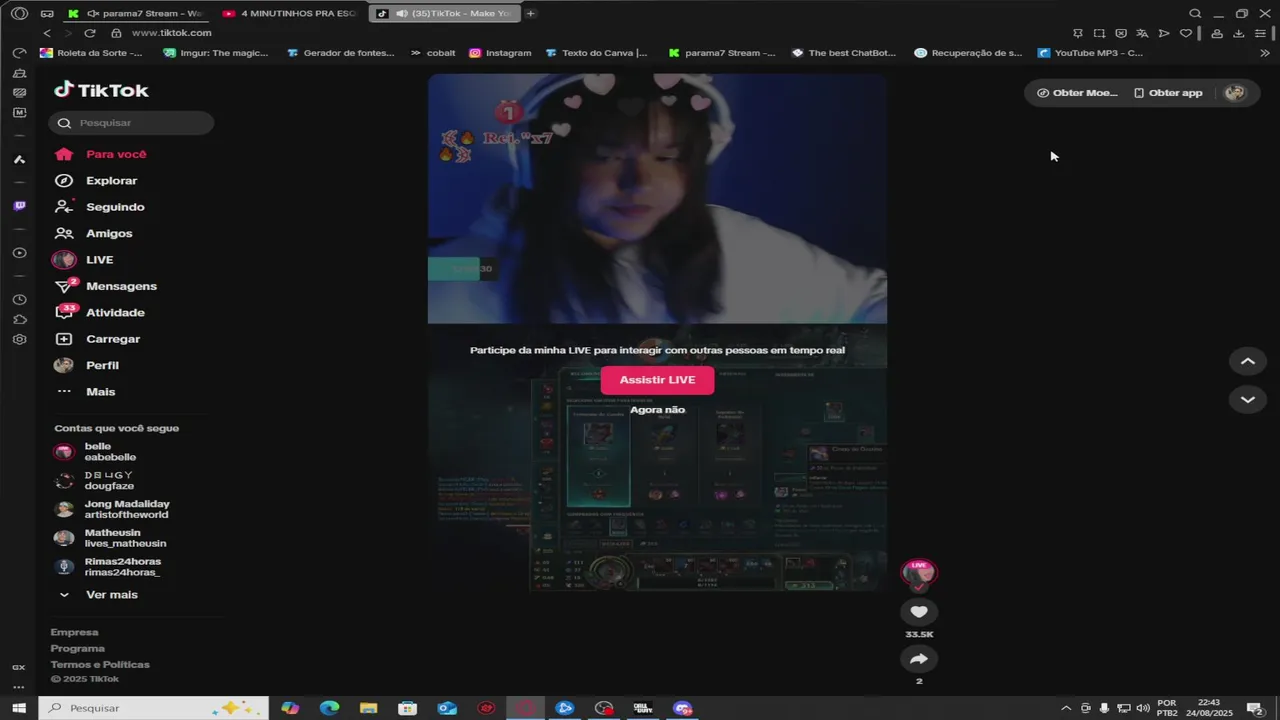Open YouTube MP3 bookmark
This screenshot has width=1280, height=720.
coord(1090,53)
